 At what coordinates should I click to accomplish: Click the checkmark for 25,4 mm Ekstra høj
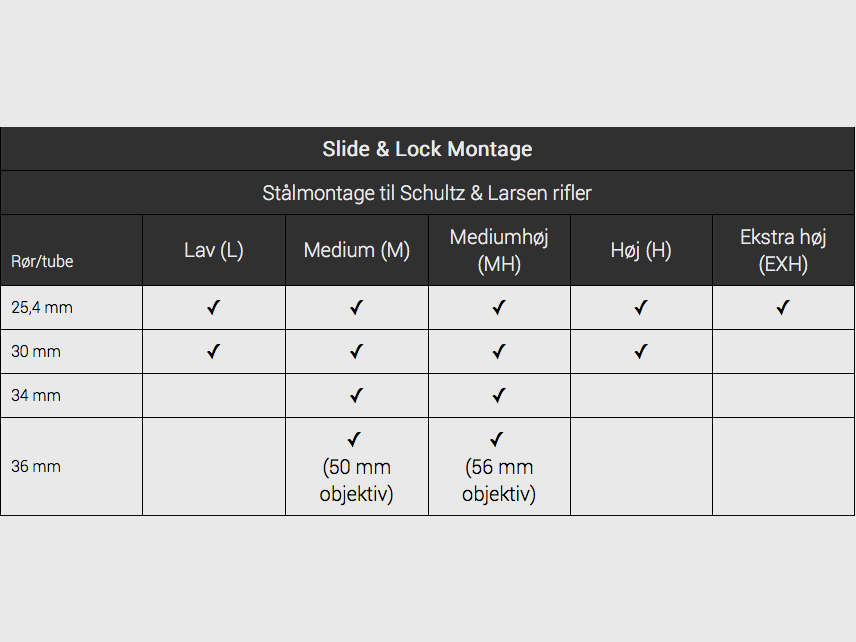click(783, 307)
